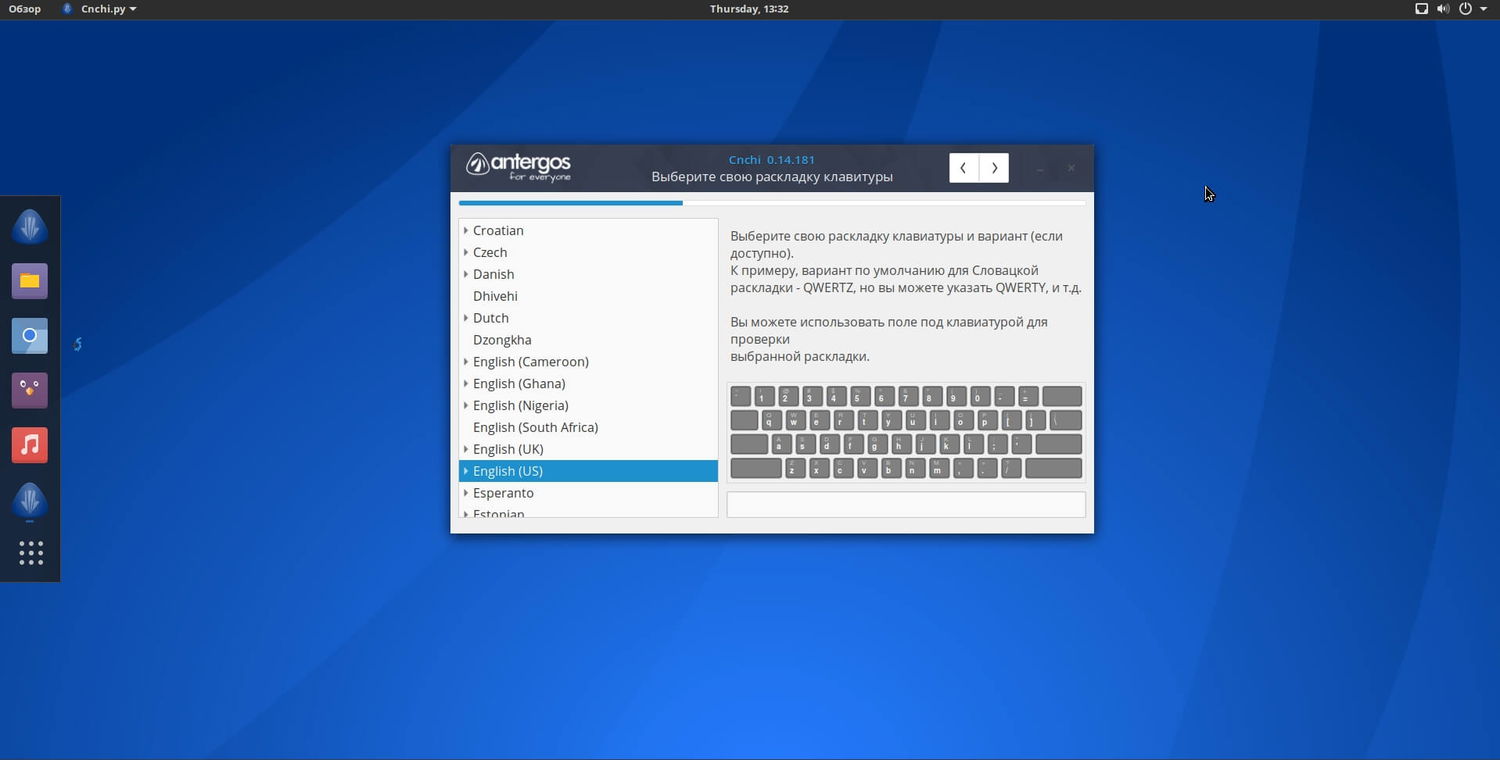Expand the Croatian layout variants
Image resolution: width=1500 pixels, height=760 pixels.
[466, 230]
